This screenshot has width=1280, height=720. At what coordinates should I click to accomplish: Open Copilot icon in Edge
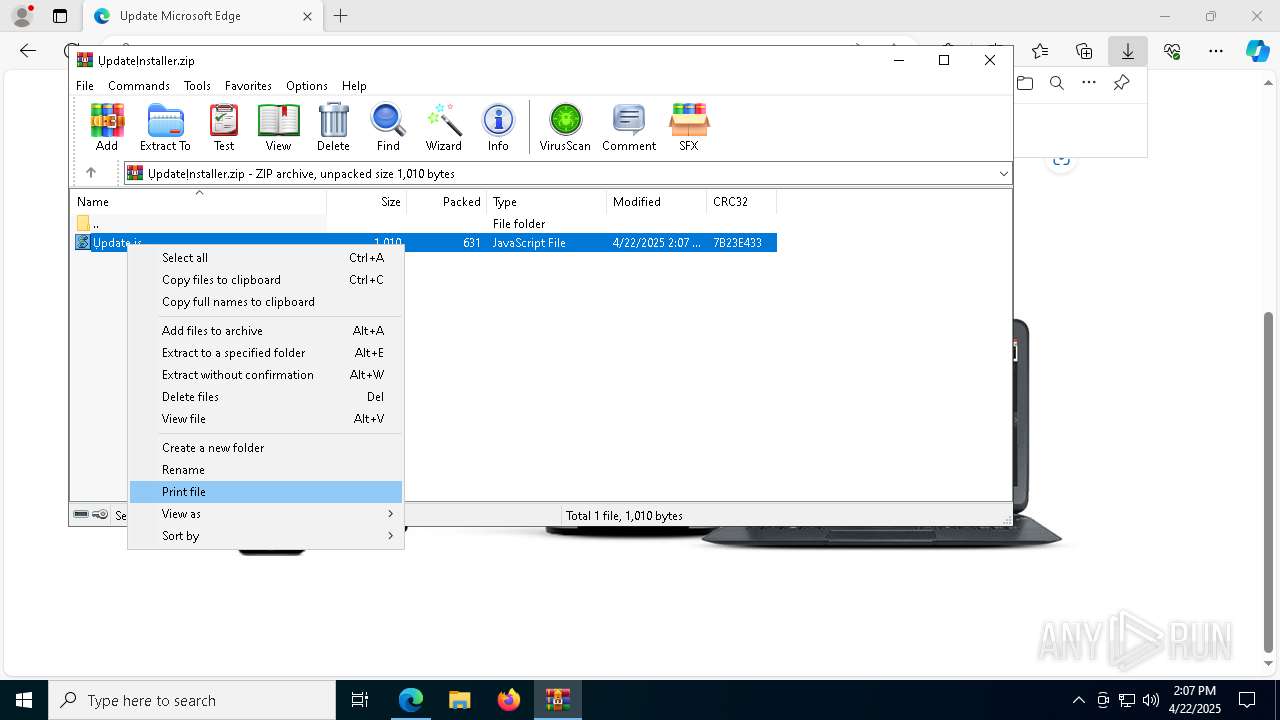1257,51
